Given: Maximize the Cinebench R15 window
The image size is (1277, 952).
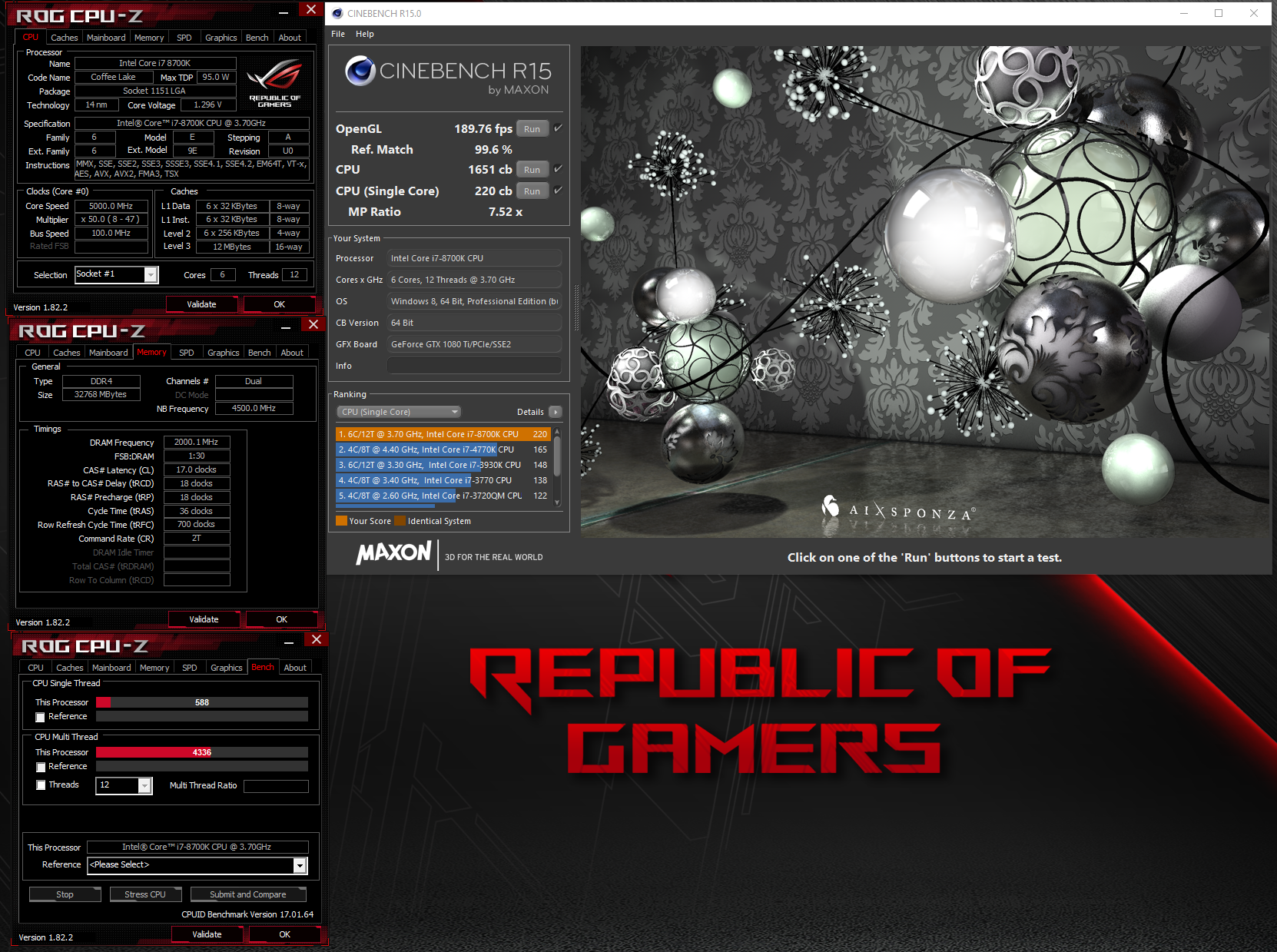Looking at the screenshot, I should pyautogui.click(x=1219, y=13).
